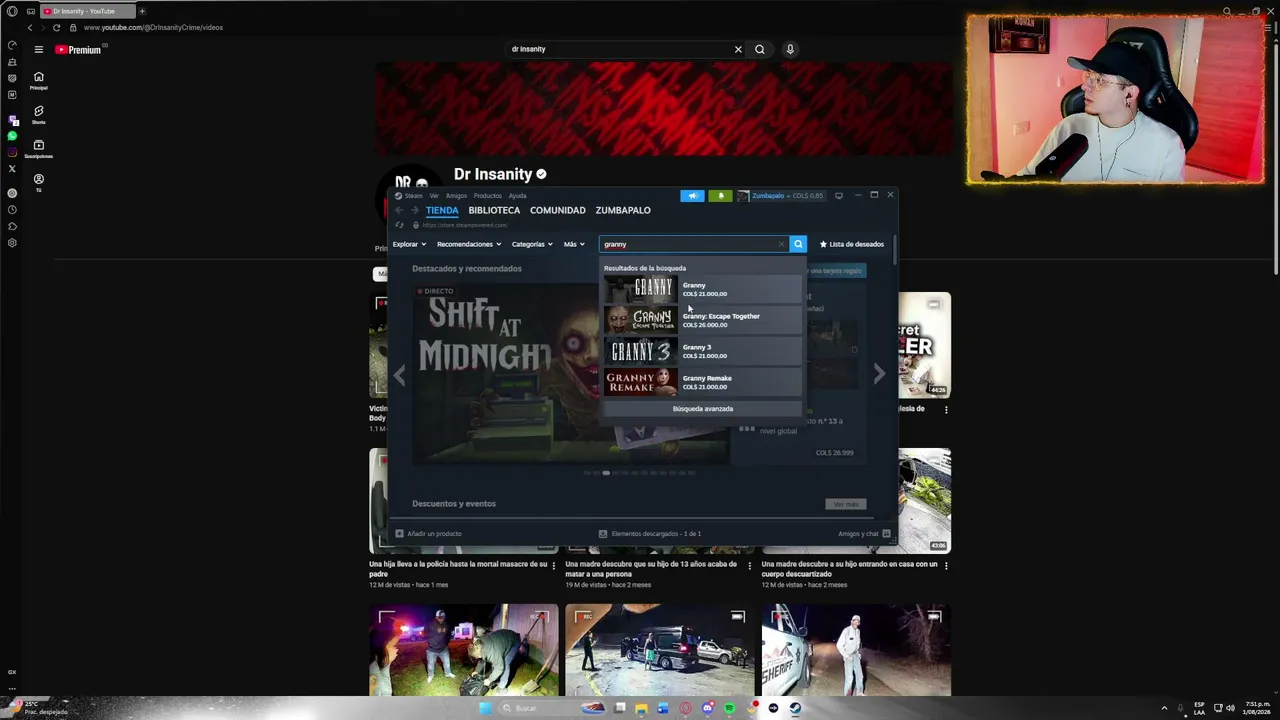Refresh the Steam store page
The width and height of the screenshot is (1280, 720).
(399, 225)
